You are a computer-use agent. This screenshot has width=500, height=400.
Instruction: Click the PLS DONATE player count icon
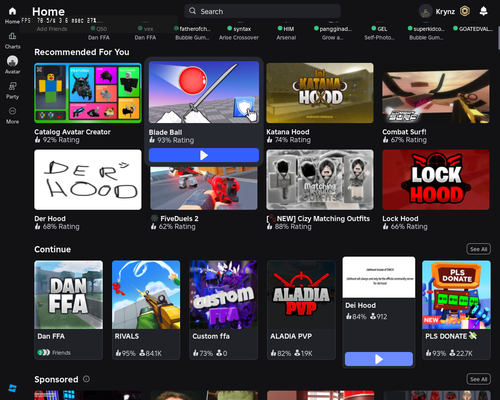click(453, 353)
